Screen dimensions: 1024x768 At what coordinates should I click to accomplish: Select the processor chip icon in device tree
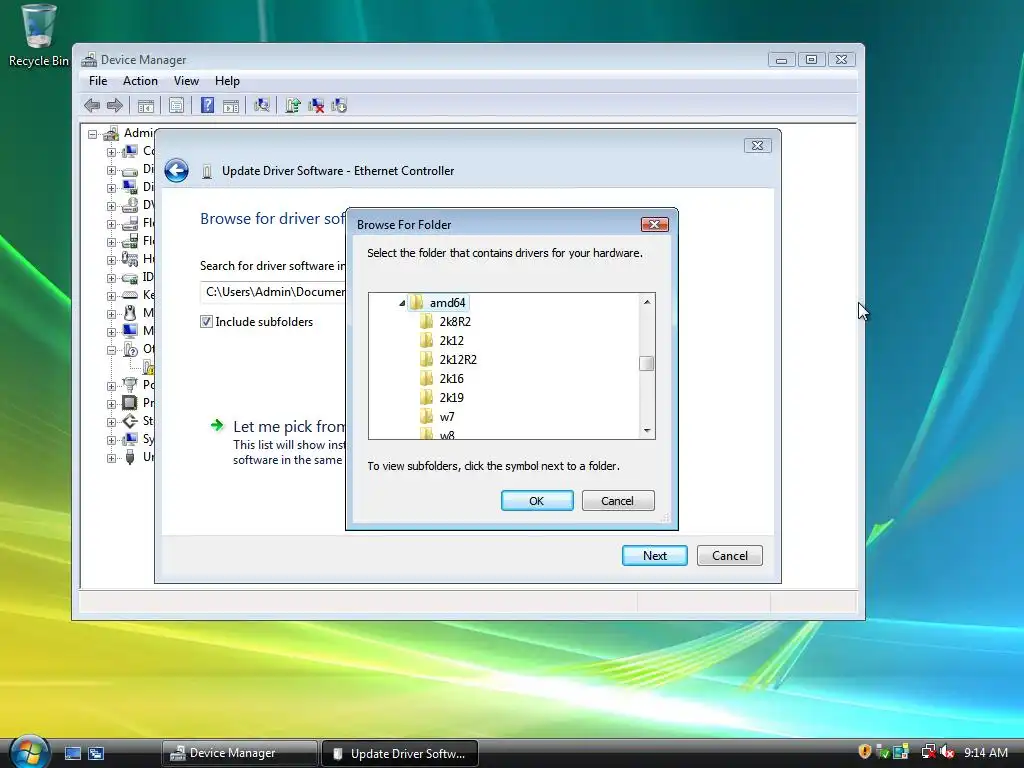pyautogui.click(x=130, y=402)
